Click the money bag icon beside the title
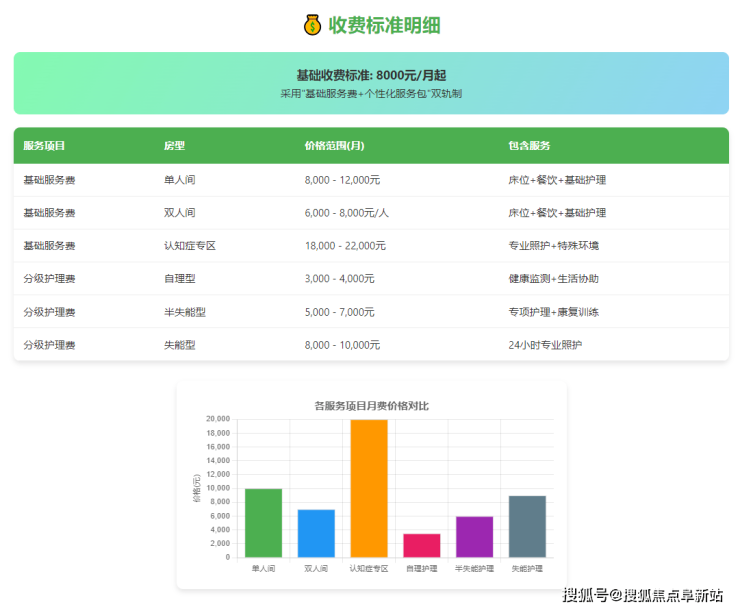This screenshot has width=740, height=611. click(312, 25)
